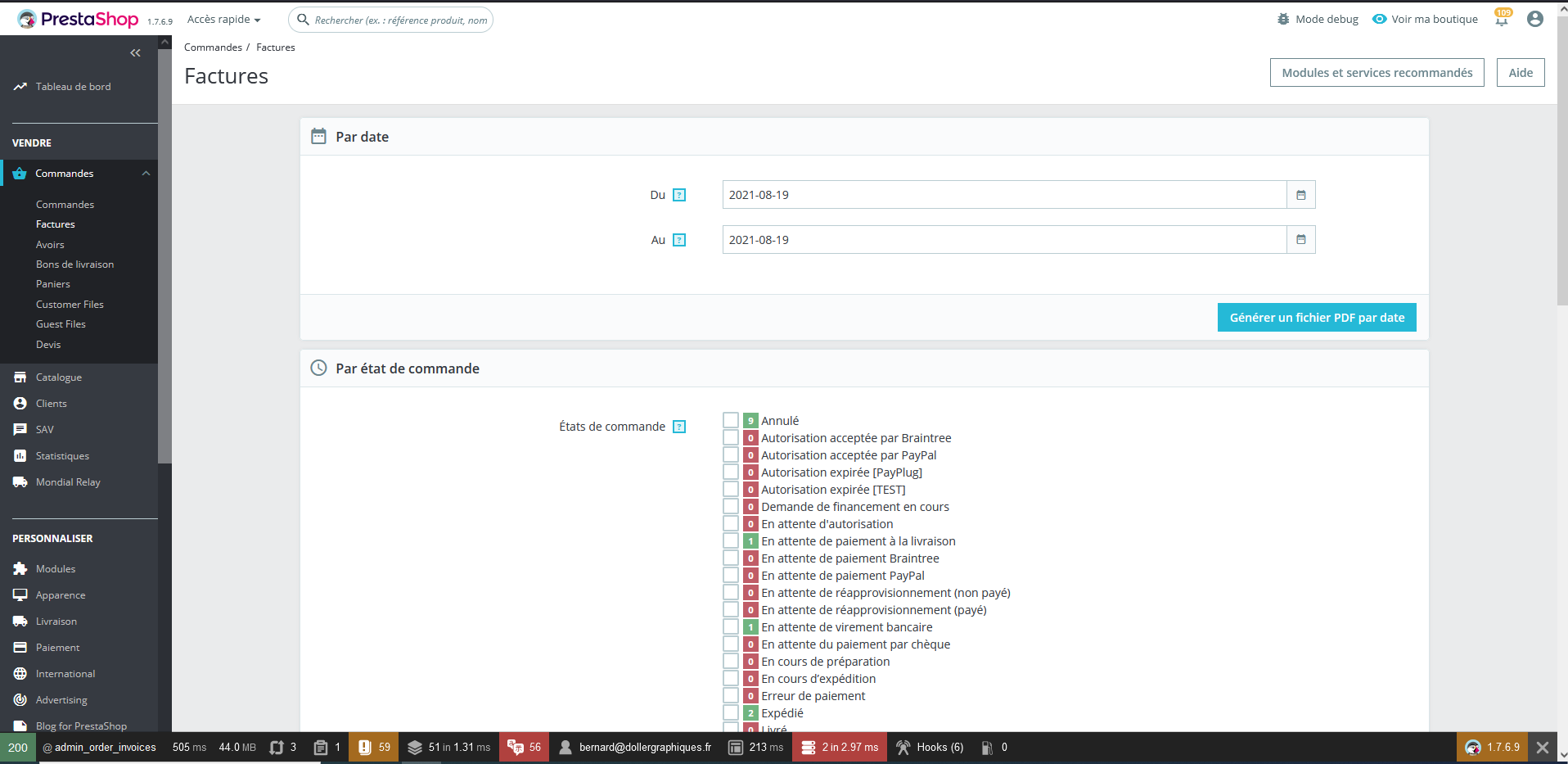Open the Devis submenu item
Screen dimensions: 1568x764
(x=48, y=345)
